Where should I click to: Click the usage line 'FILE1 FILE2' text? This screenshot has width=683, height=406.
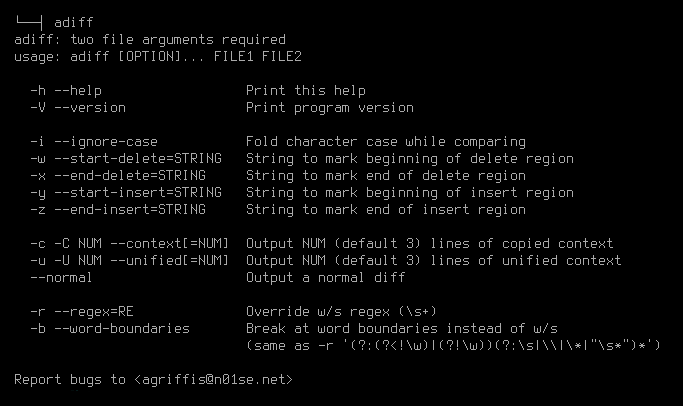[257, 57]
